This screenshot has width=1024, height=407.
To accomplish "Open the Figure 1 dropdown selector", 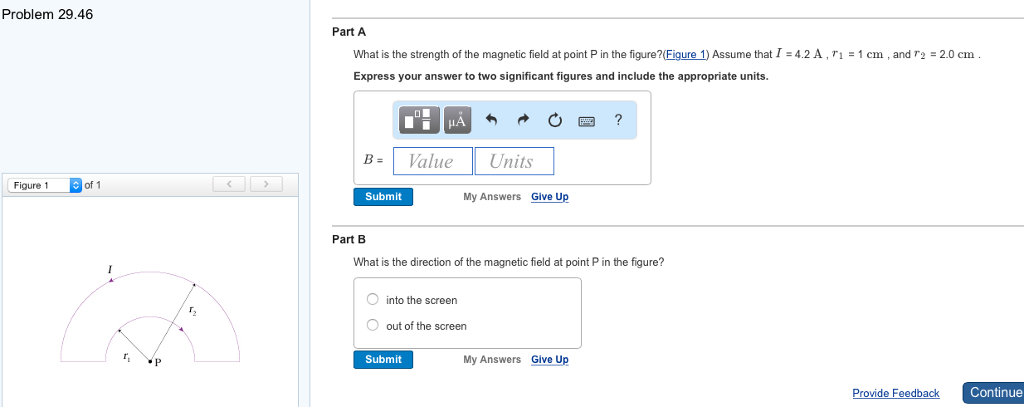I will click(x=44, y=186).
